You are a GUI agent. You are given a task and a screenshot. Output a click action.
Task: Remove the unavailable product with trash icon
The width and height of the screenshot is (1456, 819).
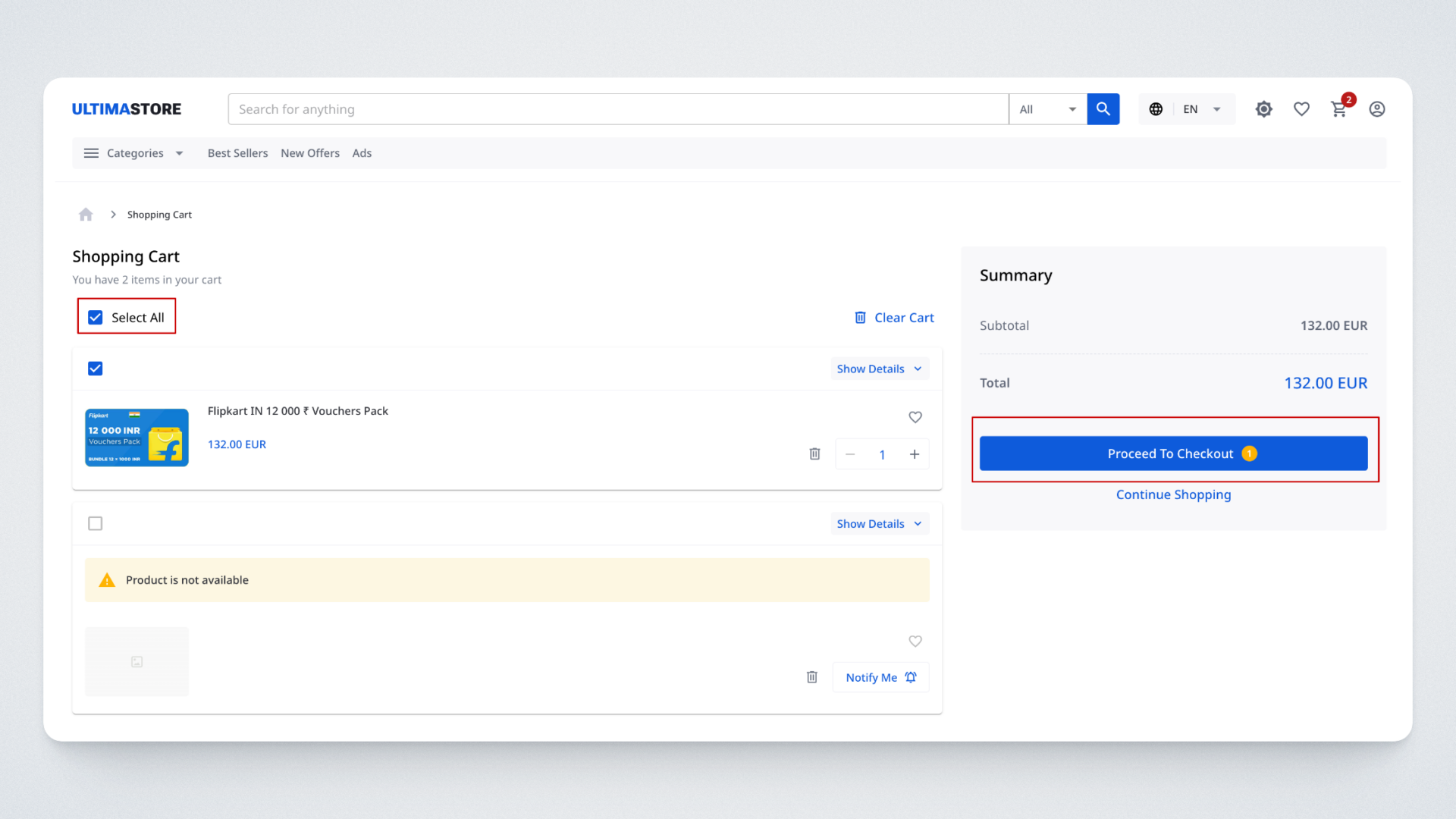coord(811,677)
